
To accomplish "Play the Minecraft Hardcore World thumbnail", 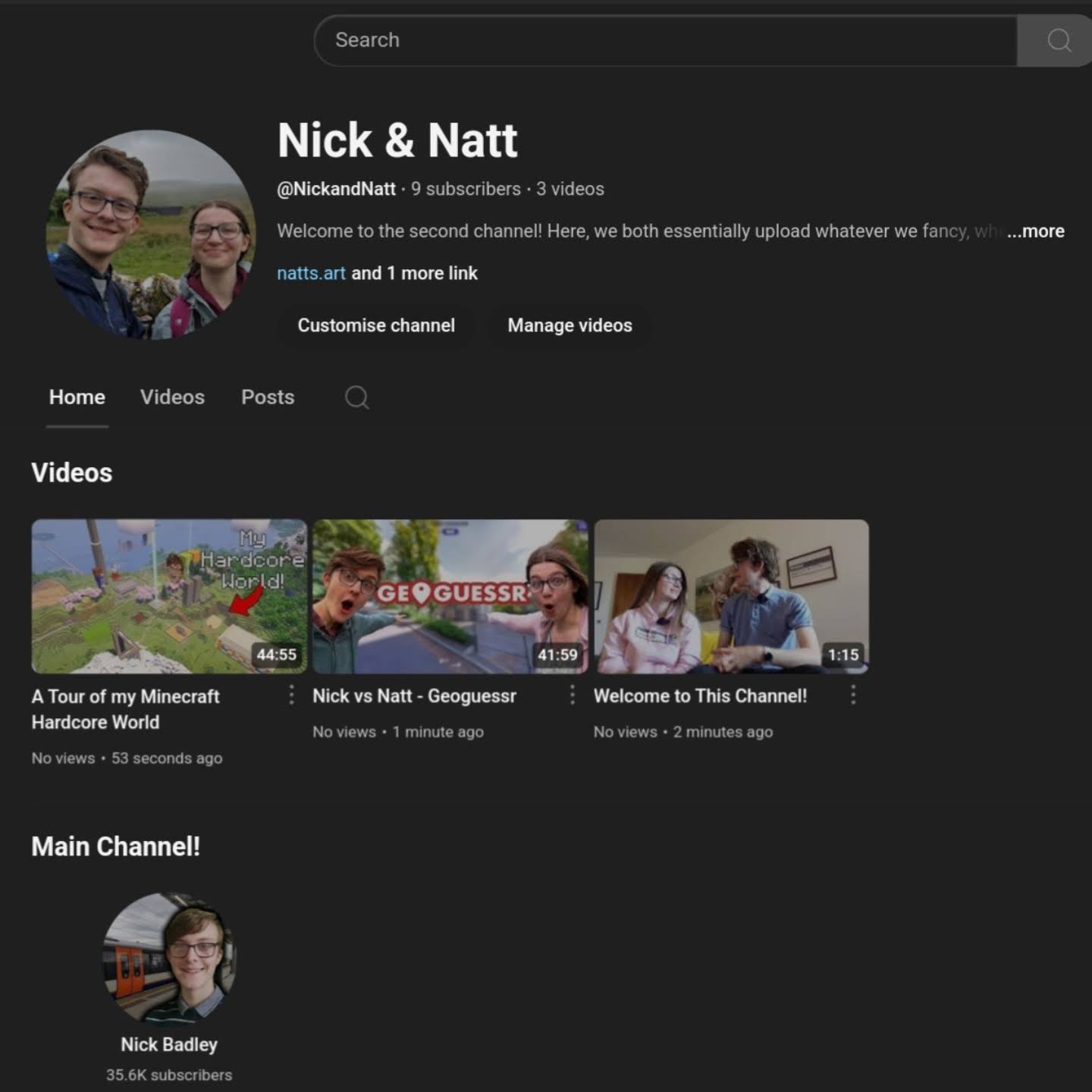I will 169,596.
